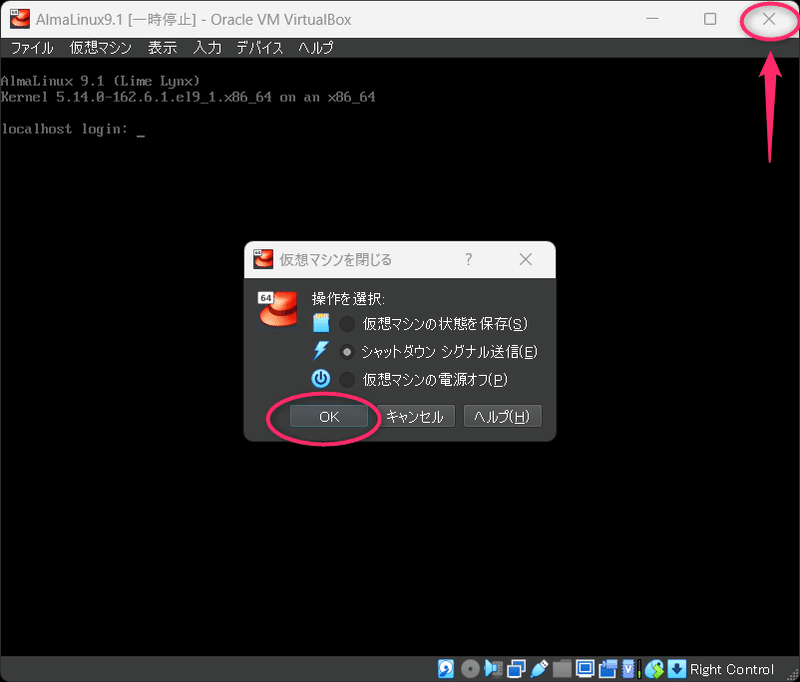Click the optical disc status icon
Image resolution: width=800 pixels, height=682 pixels.
(x=470, y=668)
